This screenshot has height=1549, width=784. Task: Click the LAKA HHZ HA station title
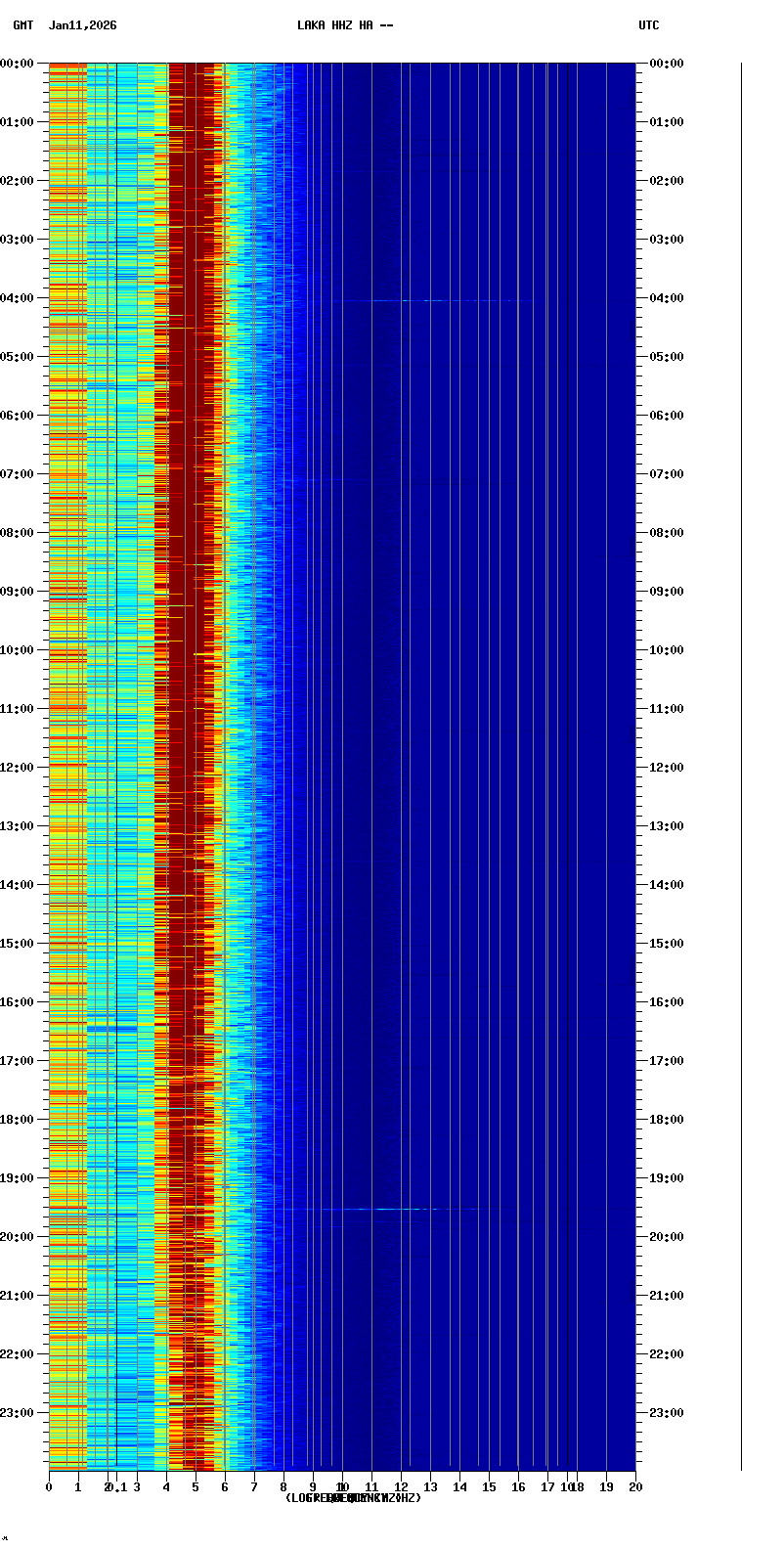pos(345,25)
